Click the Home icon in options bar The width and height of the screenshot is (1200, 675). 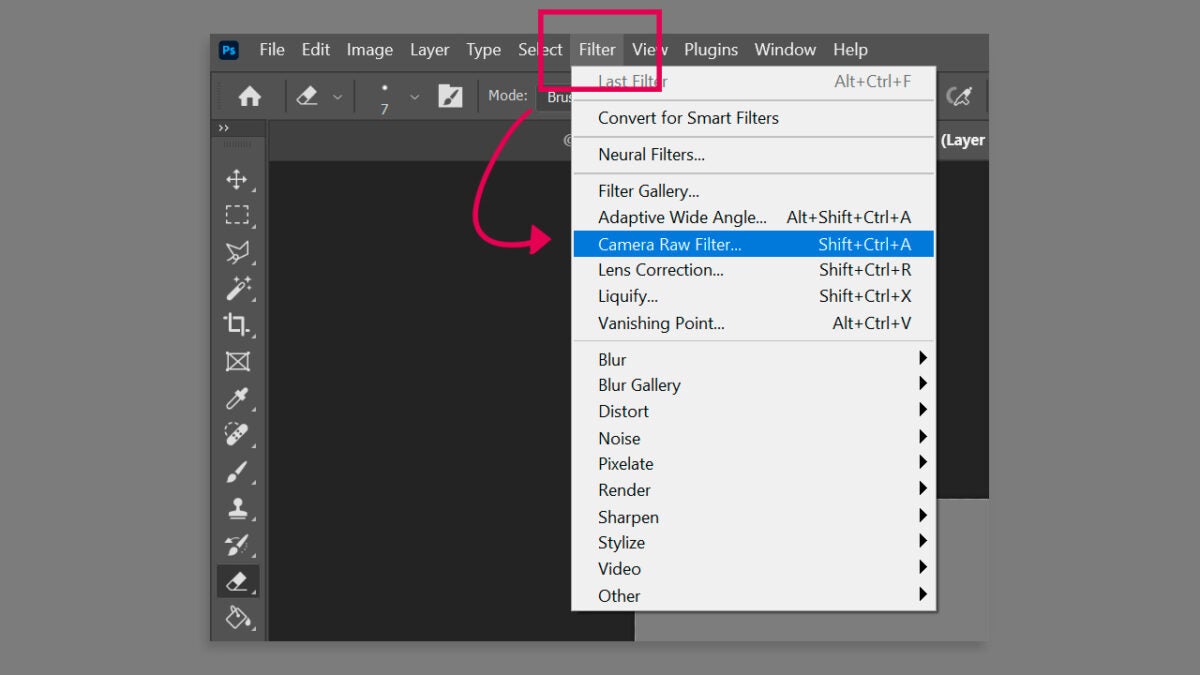(249, 96)
